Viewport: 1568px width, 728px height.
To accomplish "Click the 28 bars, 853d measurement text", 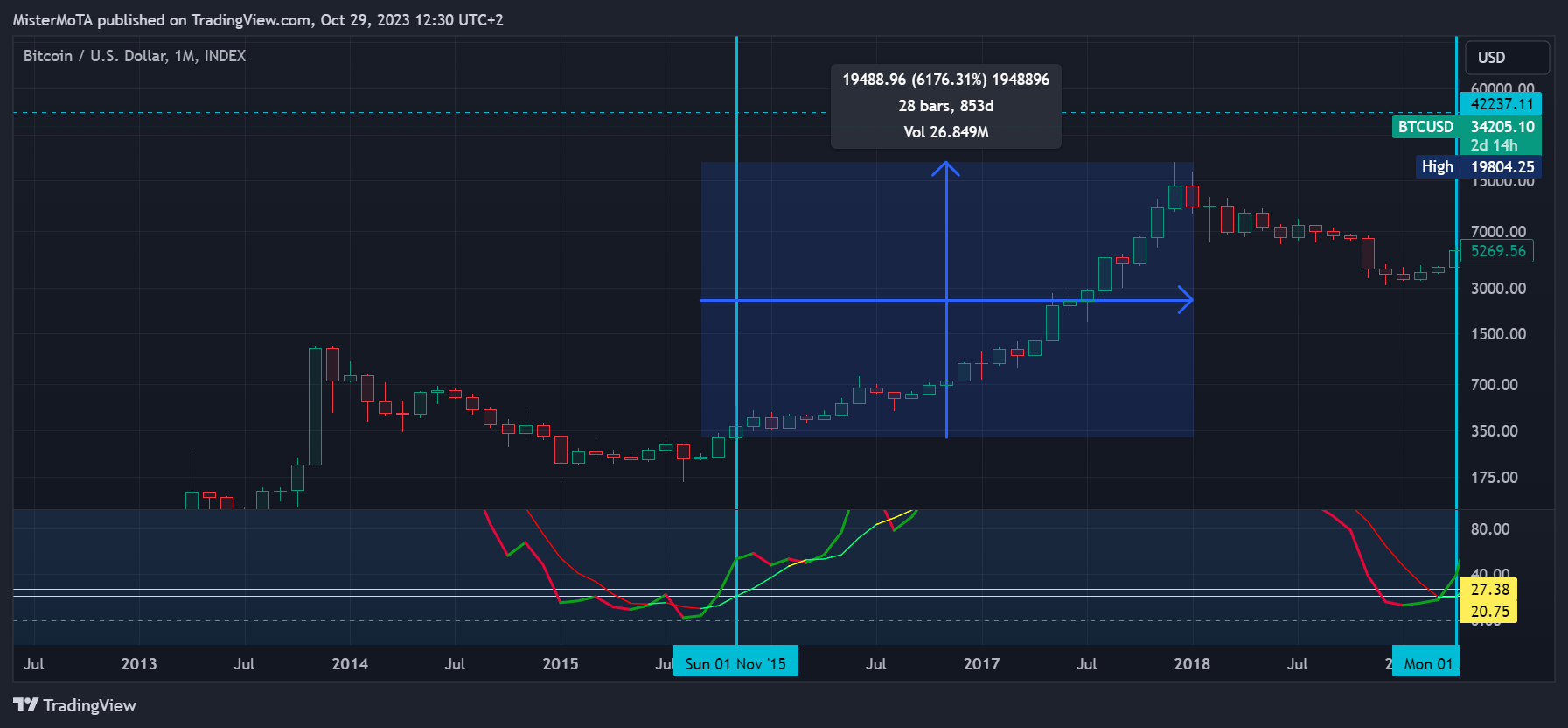I will [x=945, y=106].
